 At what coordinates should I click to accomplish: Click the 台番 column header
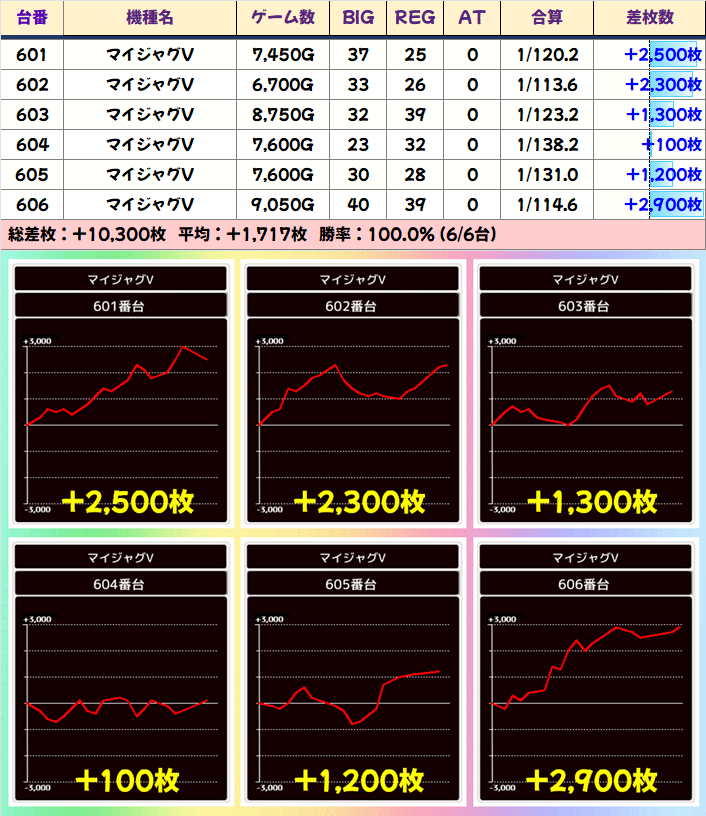click(32, 18)
